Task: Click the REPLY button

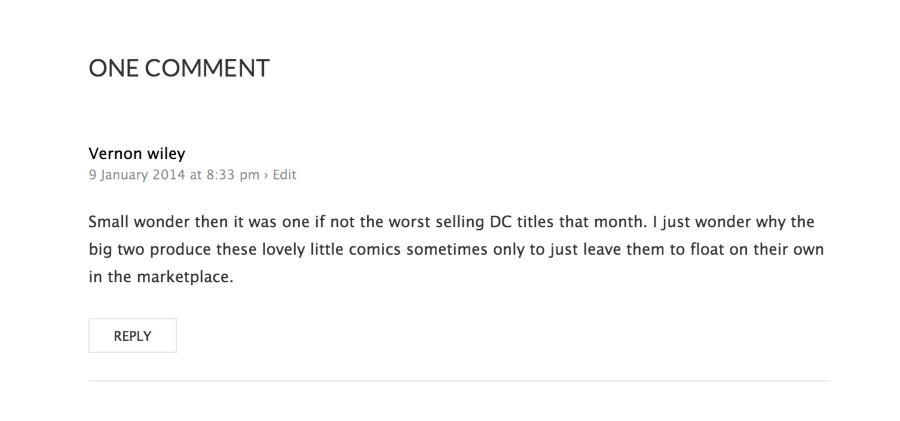Action: click(132, 336)
